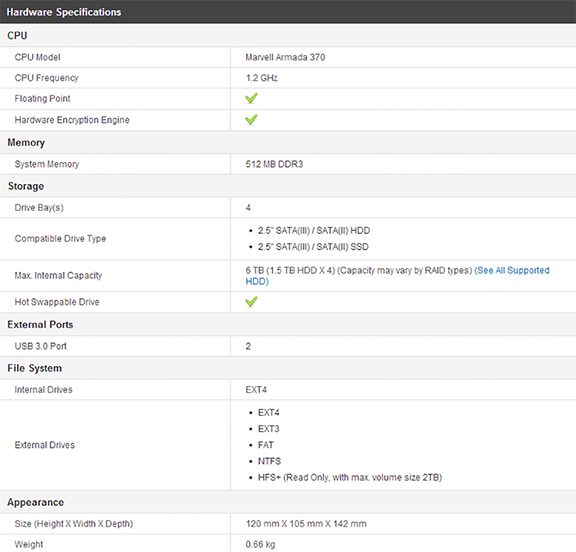The width and height of the screenshot is (576, 552).
Task: Select the Appearance section heading
Action: [36, 502]
